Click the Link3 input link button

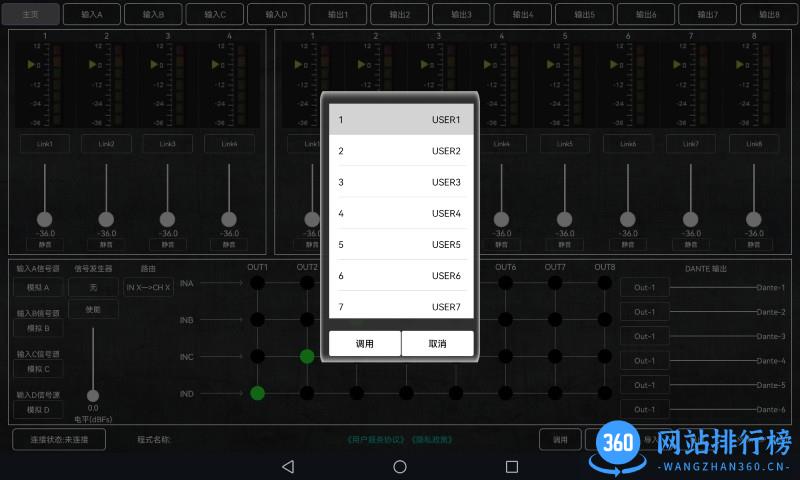[x=168, y=144]
